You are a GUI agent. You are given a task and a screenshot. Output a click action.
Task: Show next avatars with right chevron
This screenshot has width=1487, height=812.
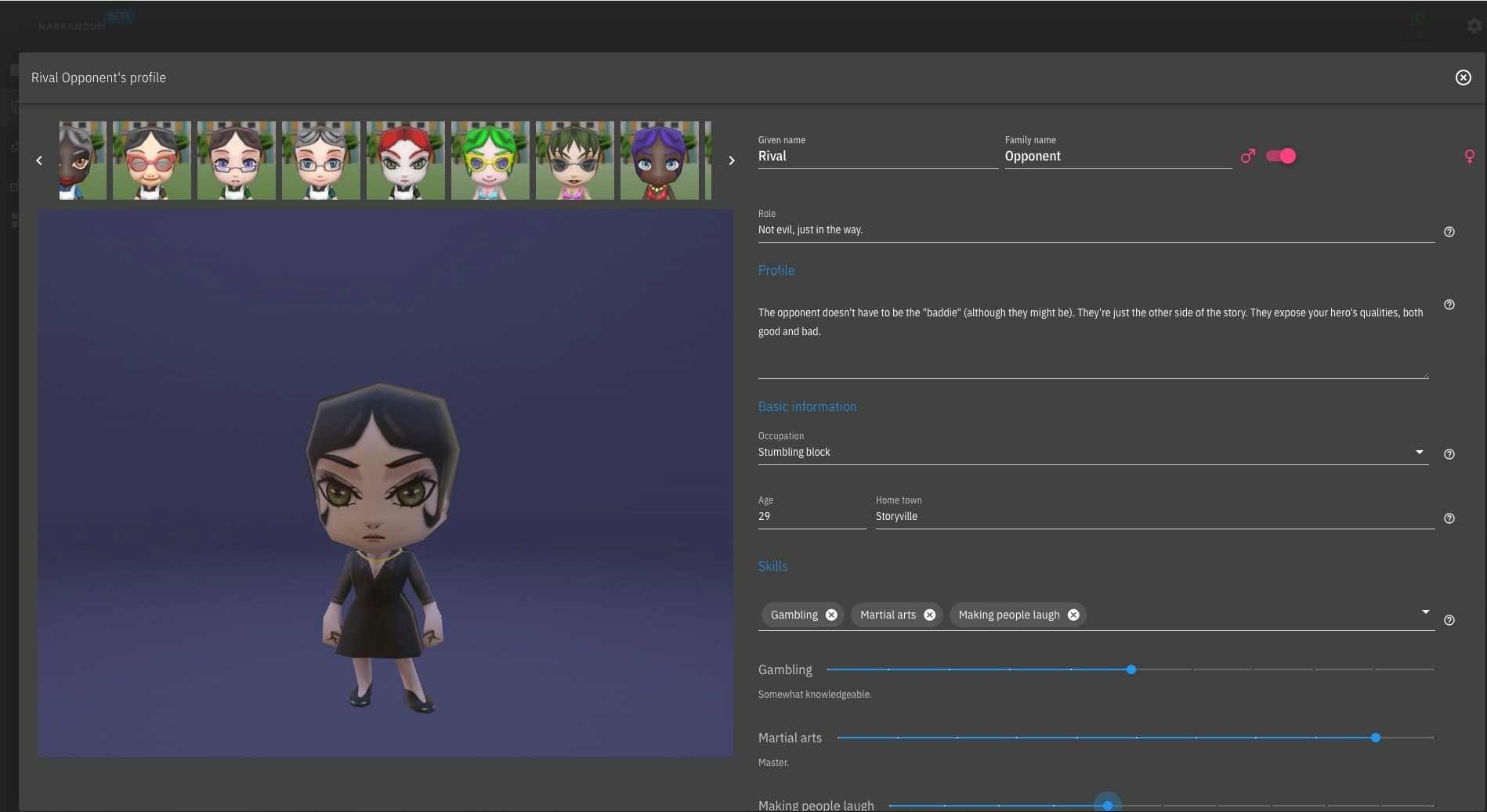point(732,161)
